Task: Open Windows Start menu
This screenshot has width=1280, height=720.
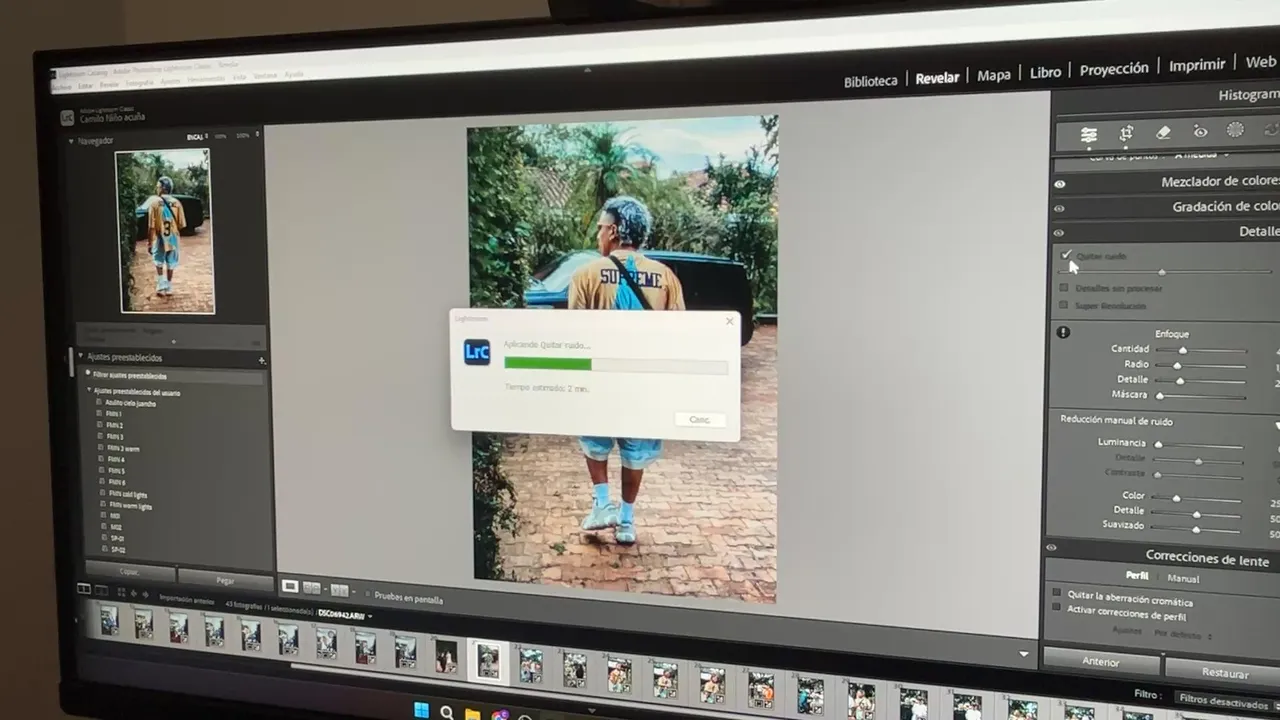Action: click(421, 710)
